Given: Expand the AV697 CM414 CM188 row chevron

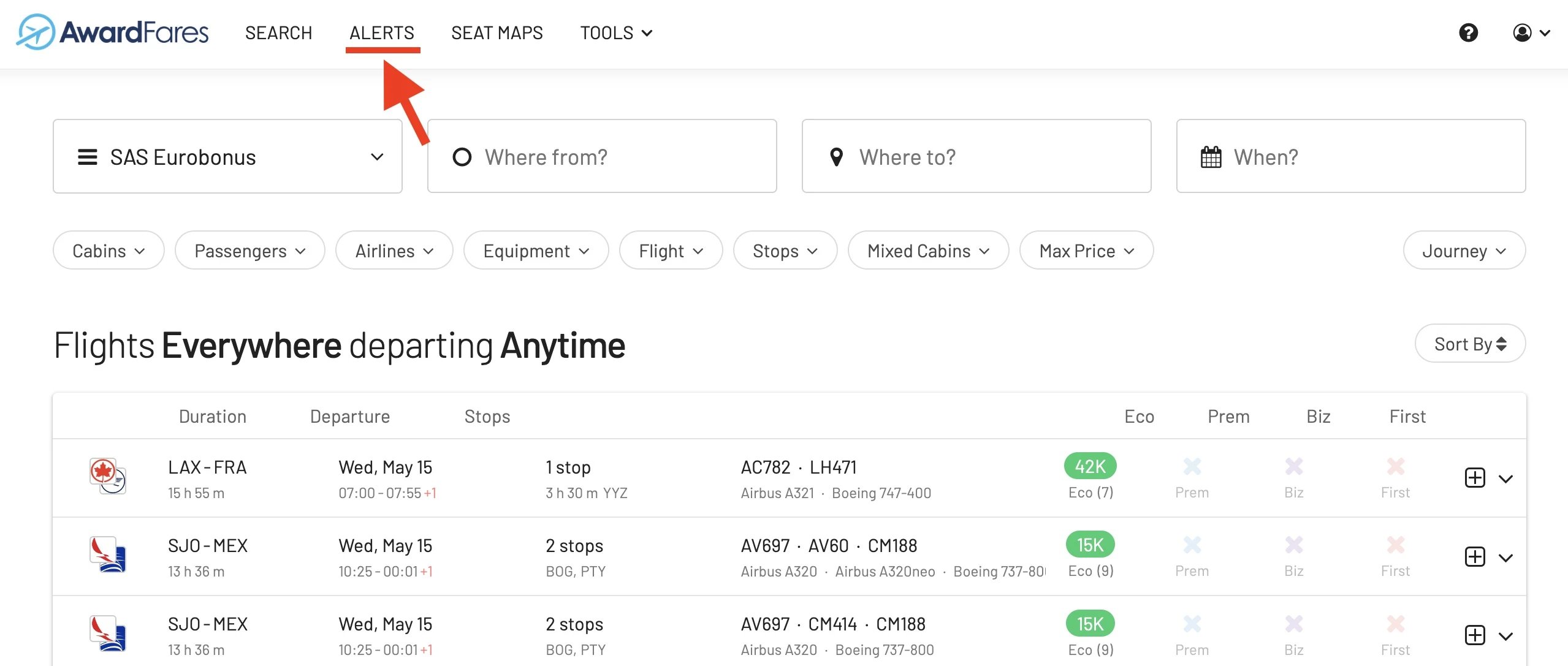Looking at the screenshot, I should click(x=1506, y=636).
